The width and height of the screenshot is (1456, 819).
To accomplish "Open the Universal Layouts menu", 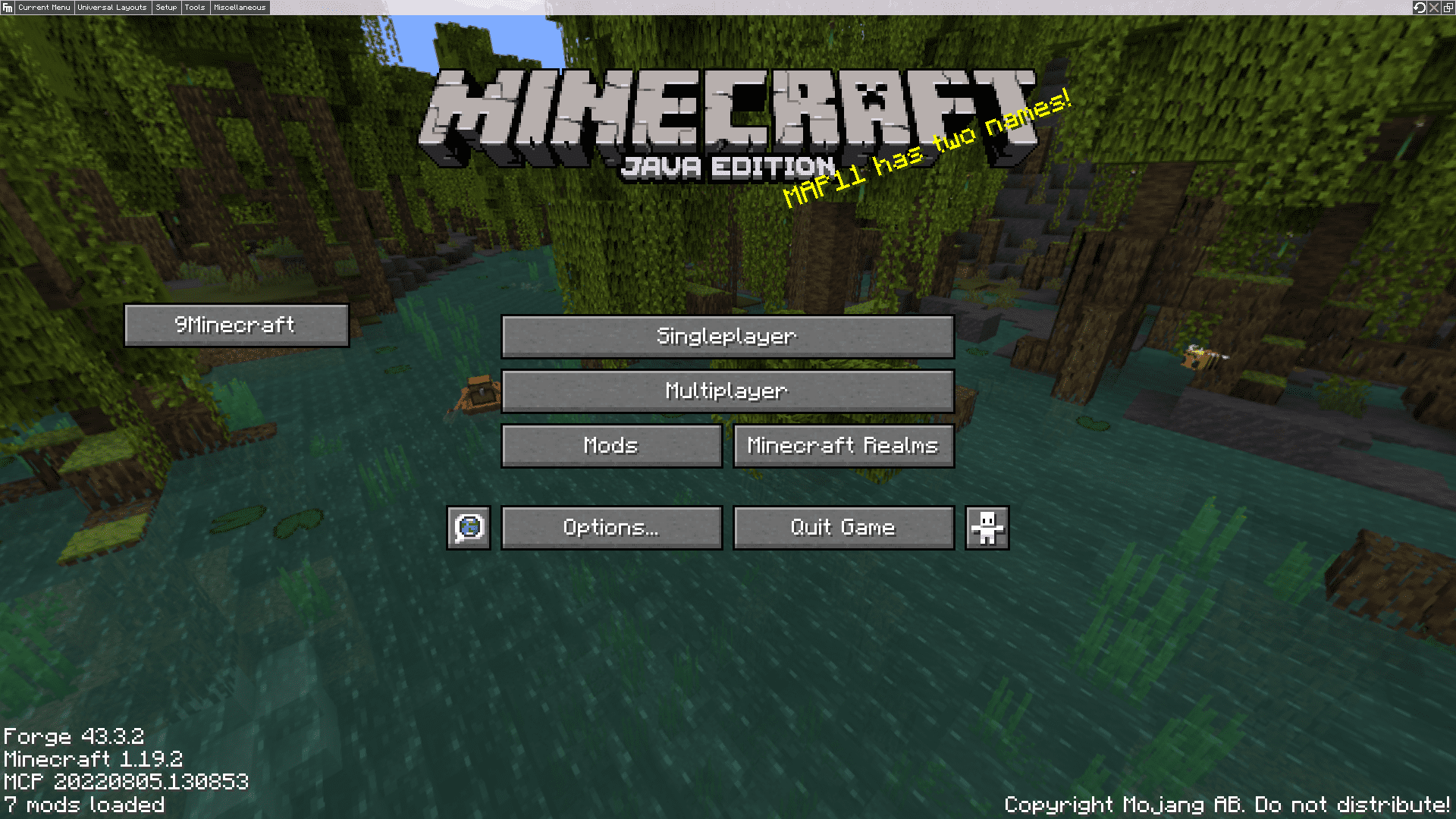I will [111, 7].
